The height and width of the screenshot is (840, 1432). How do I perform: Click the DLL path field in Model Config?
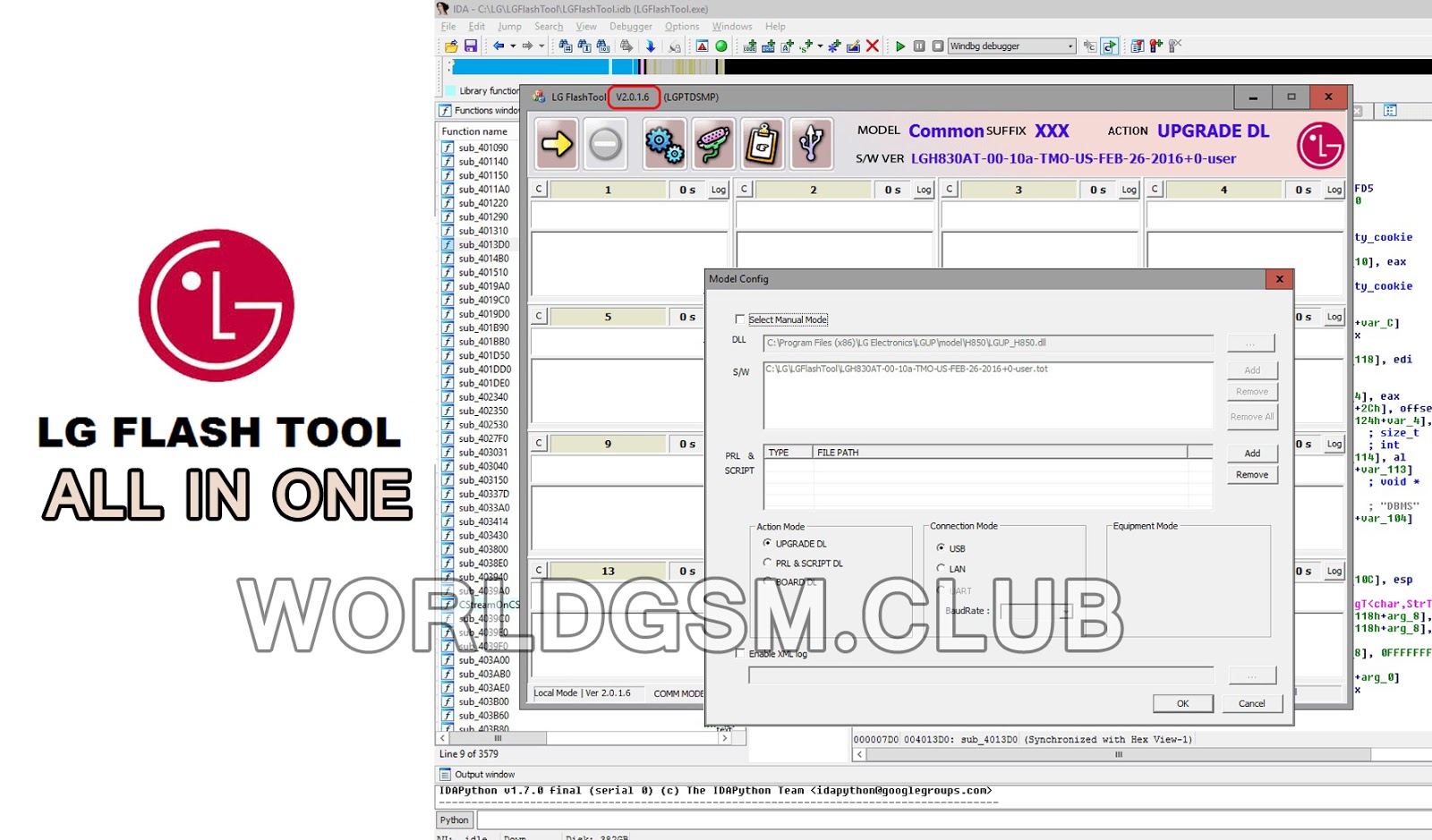pyautogui.click(x=988, y=343)
